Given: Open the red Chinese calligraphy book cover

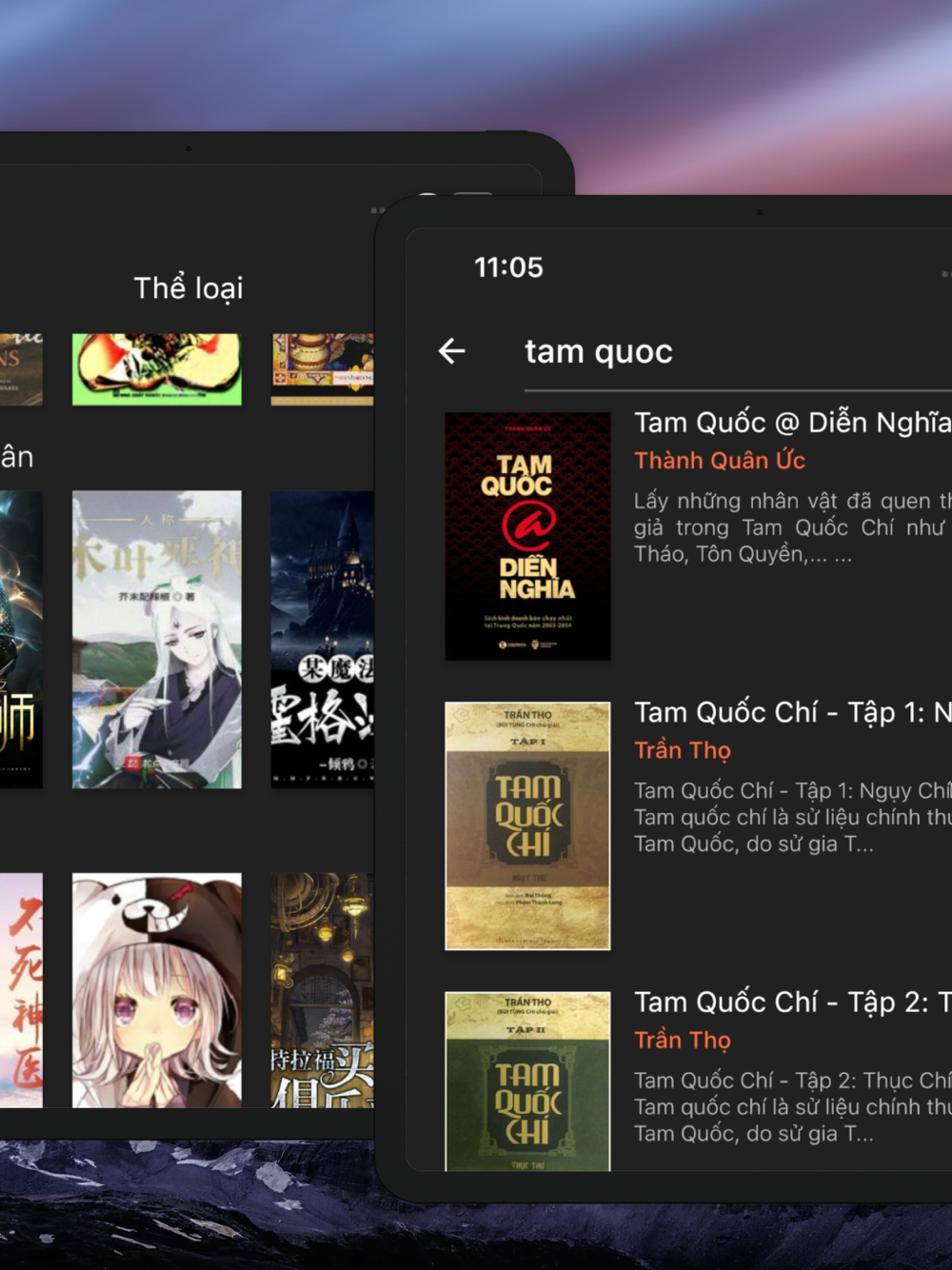Looking at the screenshot, I should [x=21, y=990].
